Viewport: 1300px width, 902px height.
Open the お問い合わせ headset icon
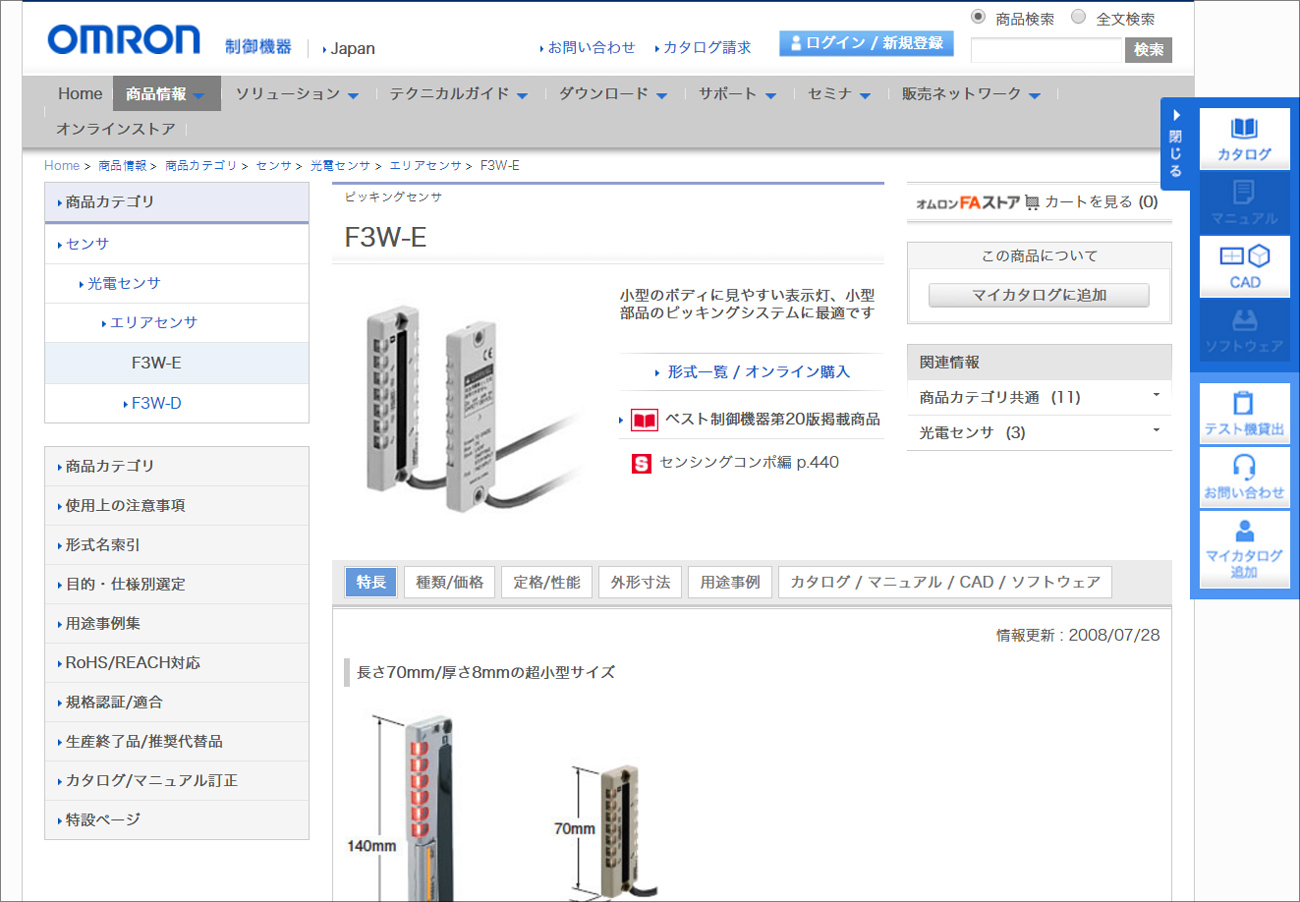(x=1244, y=478)
